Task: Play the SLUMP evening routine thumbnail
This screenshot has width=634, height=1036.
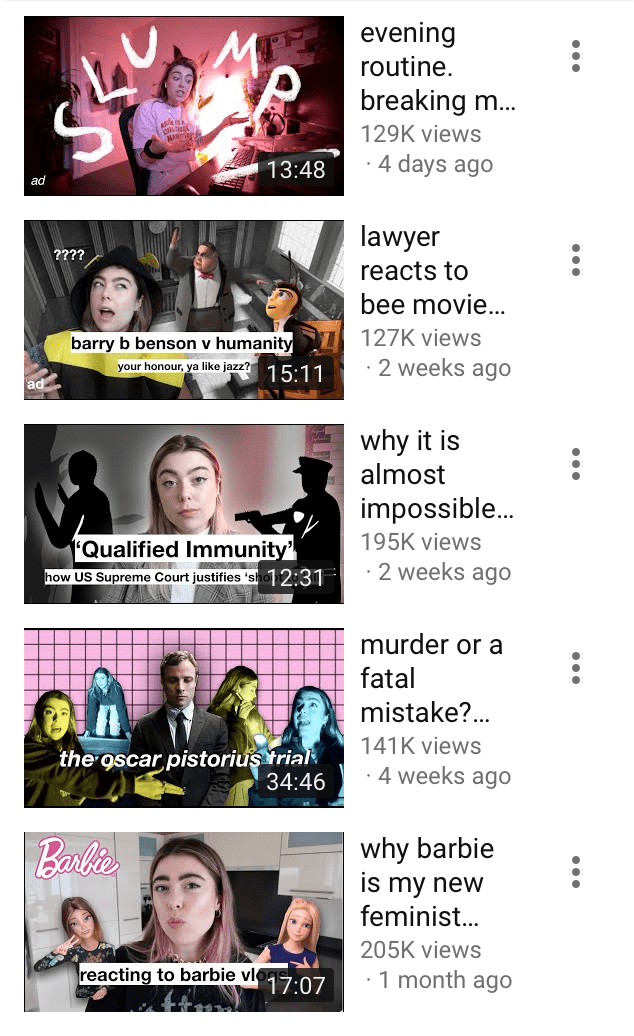Action: (x=184, y=106)
